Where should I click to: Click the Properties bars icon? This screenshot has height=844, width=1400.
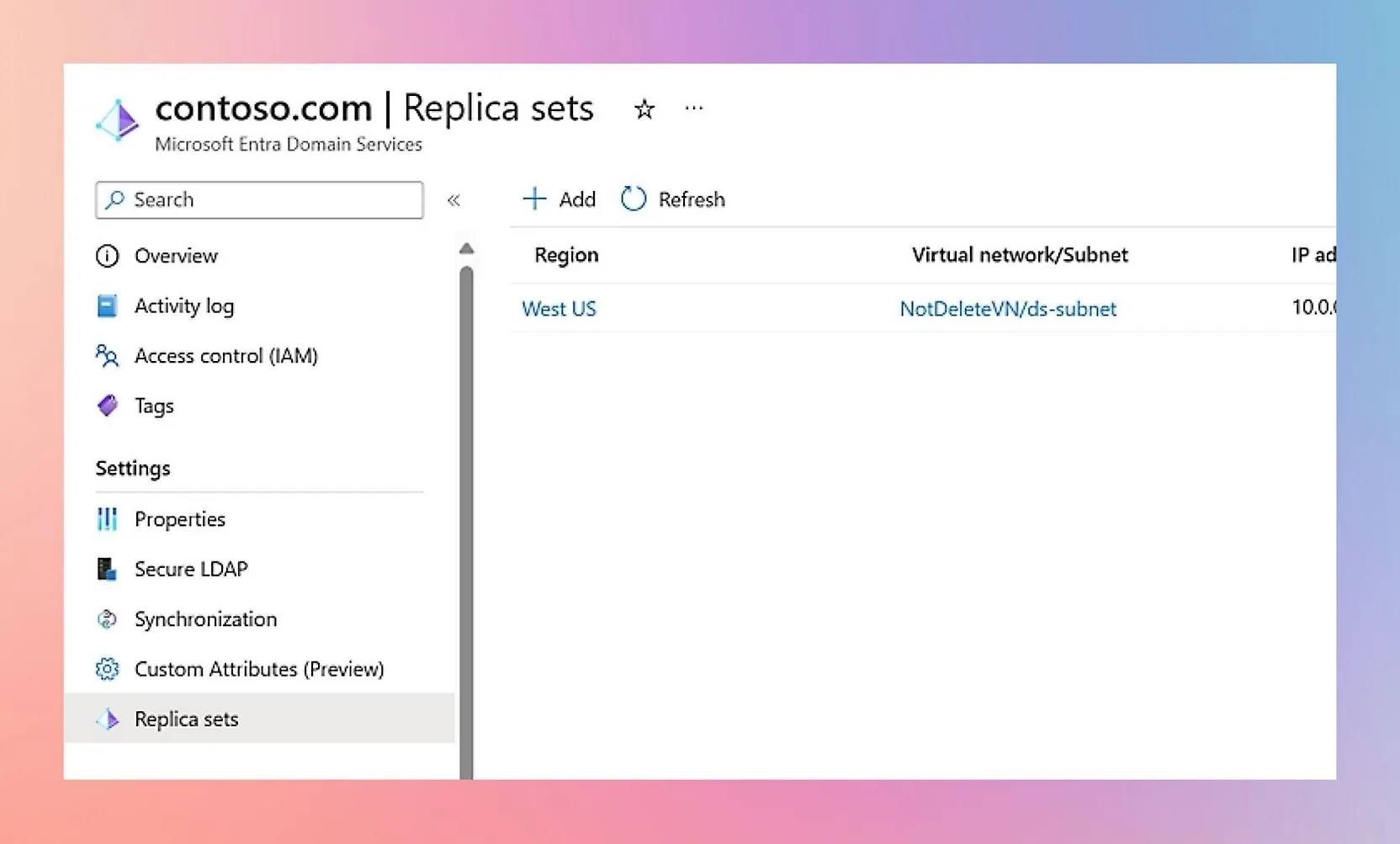107,519
